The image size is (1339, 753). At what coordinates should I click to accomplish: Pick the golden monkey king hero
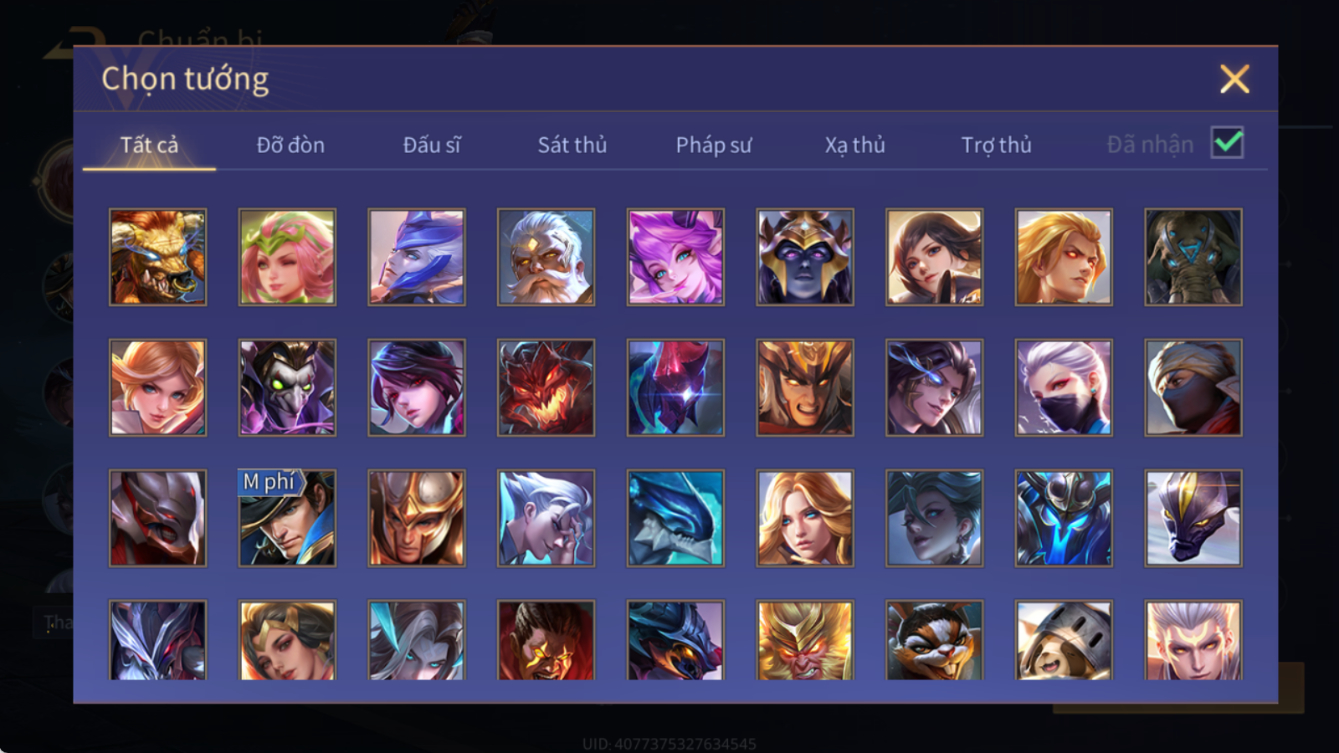pos(805,640)
